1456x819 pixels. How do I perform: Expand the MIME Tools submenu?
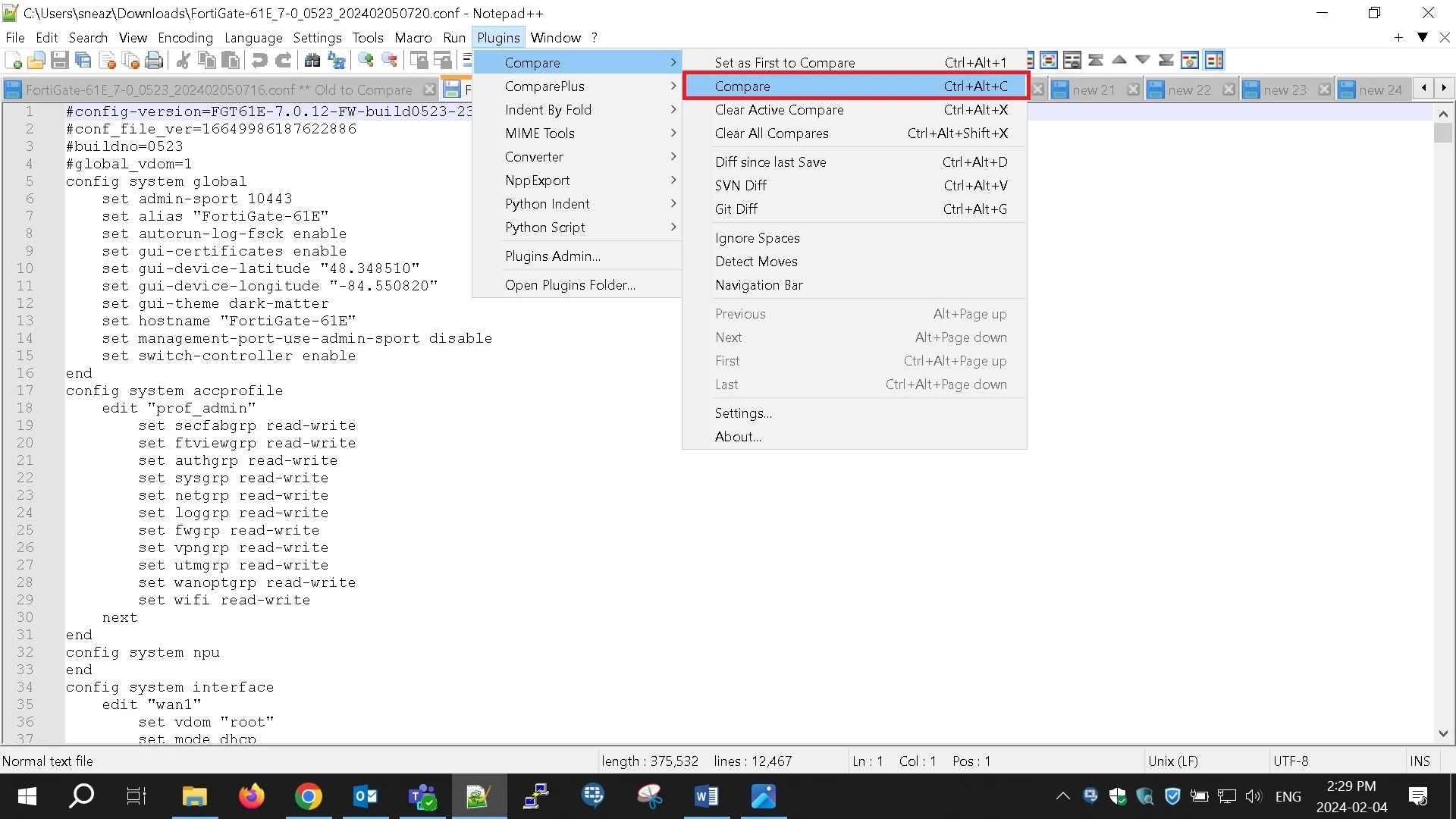pos(578,133)
